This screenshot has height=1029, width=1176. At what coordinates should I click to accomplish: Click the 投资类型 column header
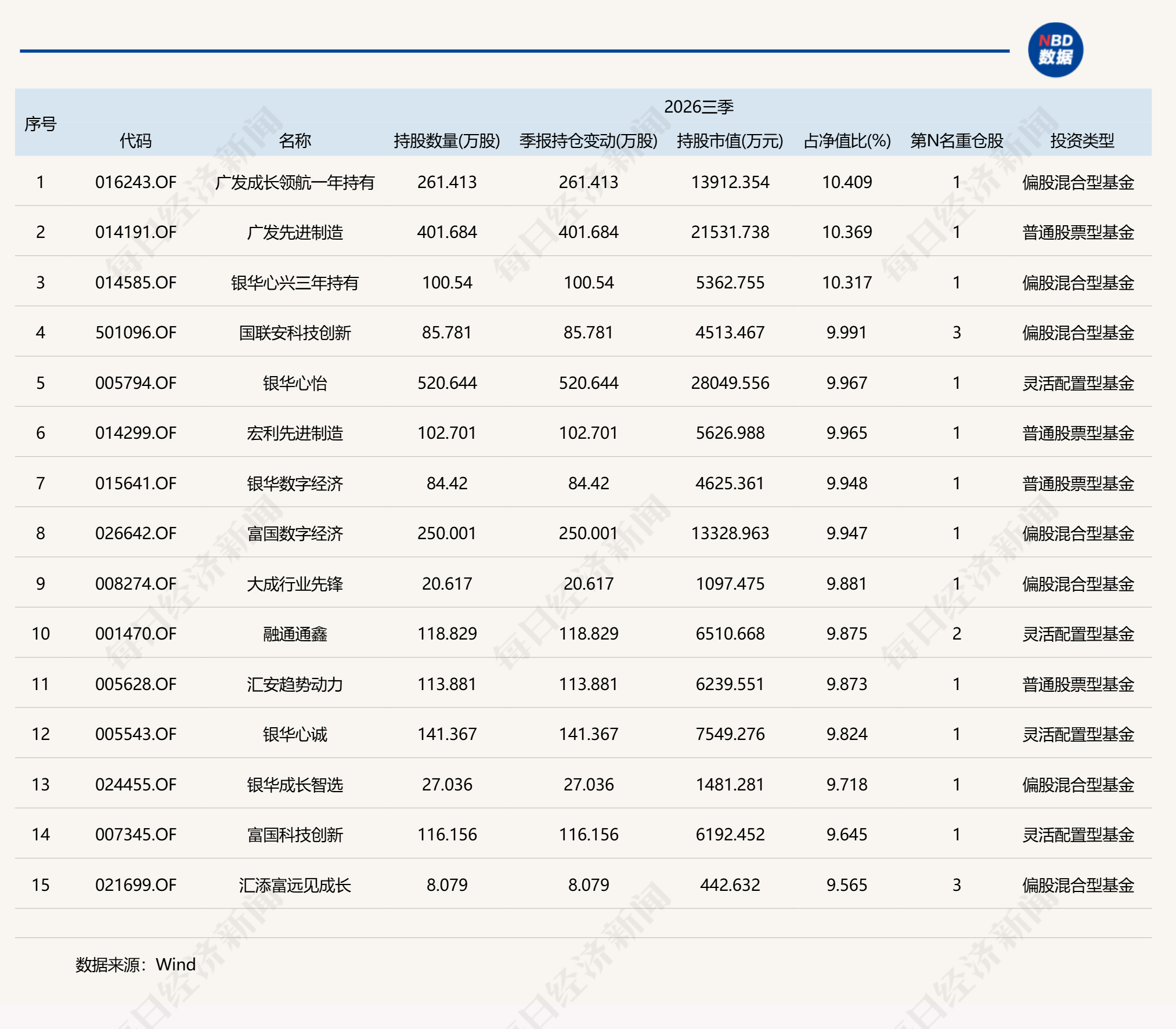click(x=1082, y=140)
